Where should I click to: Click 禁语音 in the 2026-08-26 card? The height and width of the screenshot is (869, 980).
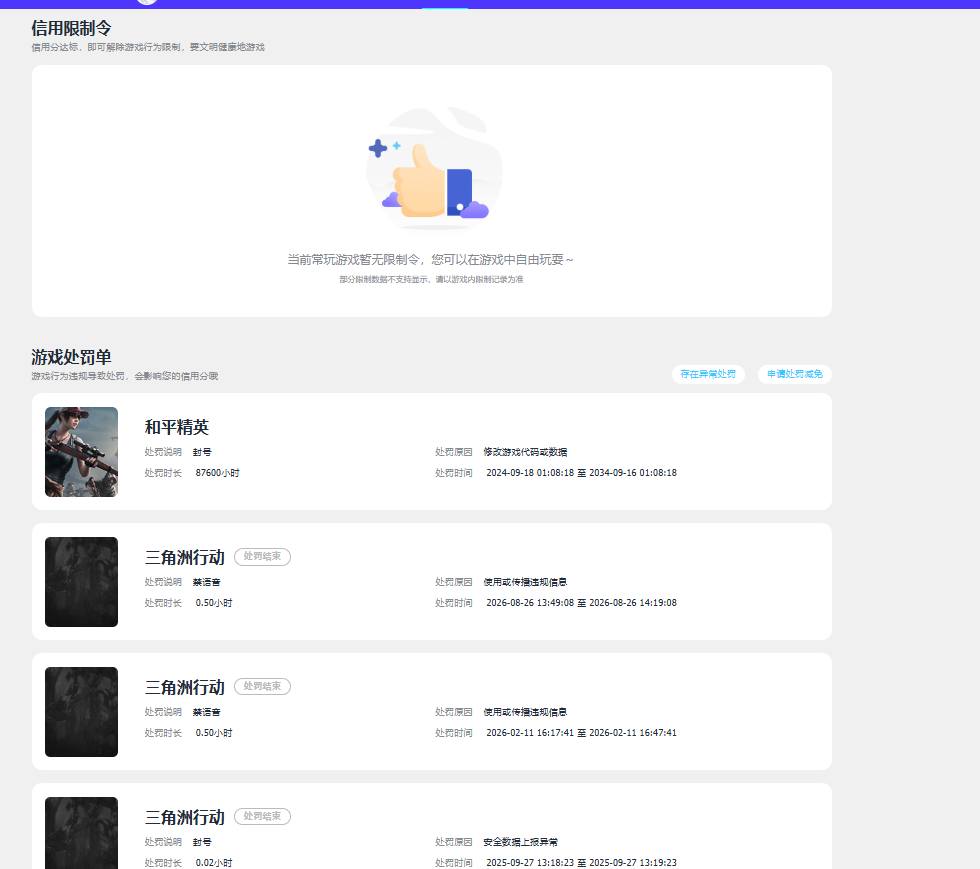coord(206,582)
